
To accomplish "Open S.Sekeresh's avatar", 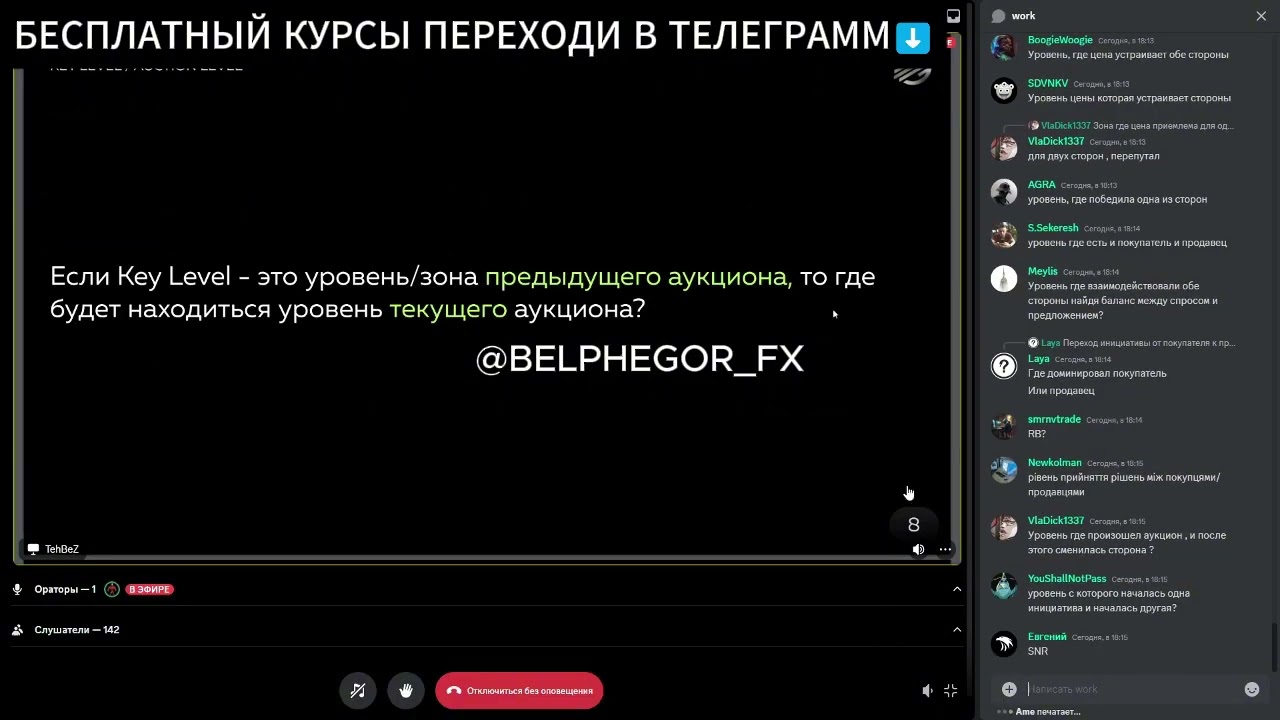I will (x=1004, y=234).
